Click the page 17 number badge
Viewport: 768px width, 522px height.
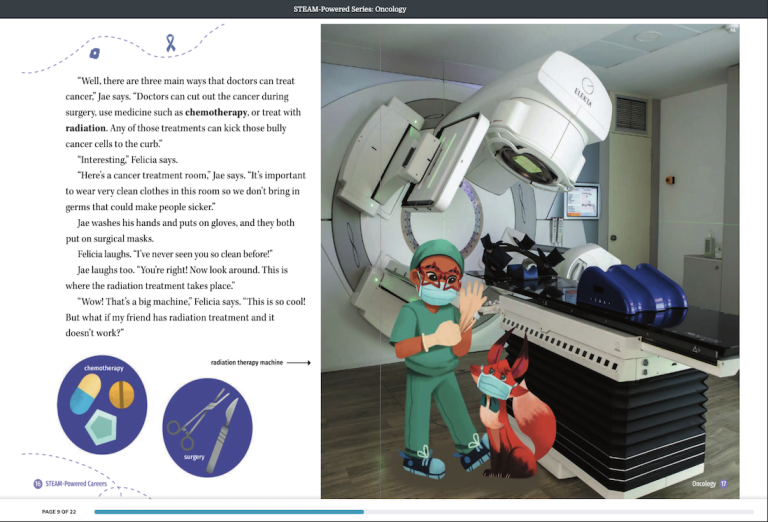point(723,484)
